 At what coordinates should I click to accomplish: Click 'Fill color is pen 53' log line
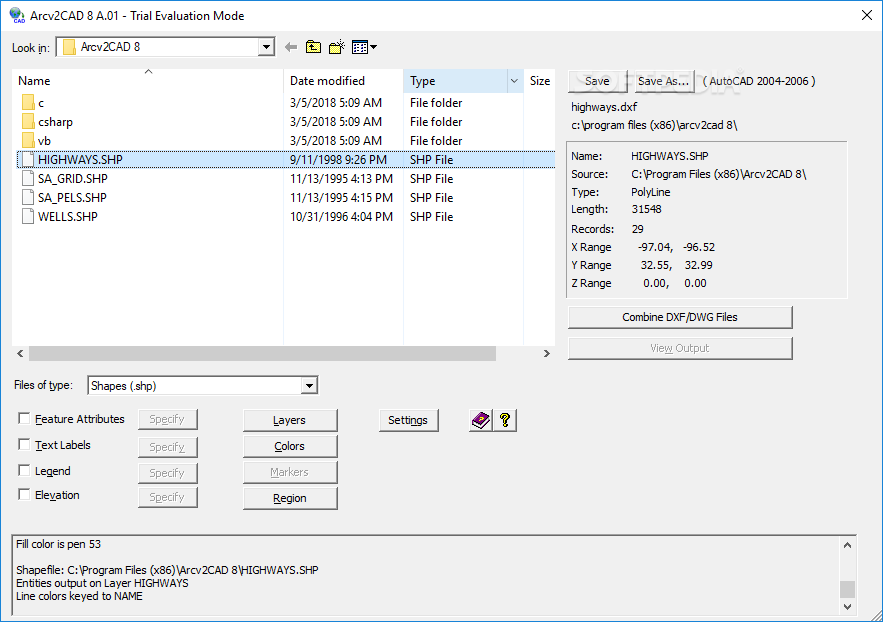(59, 544)
